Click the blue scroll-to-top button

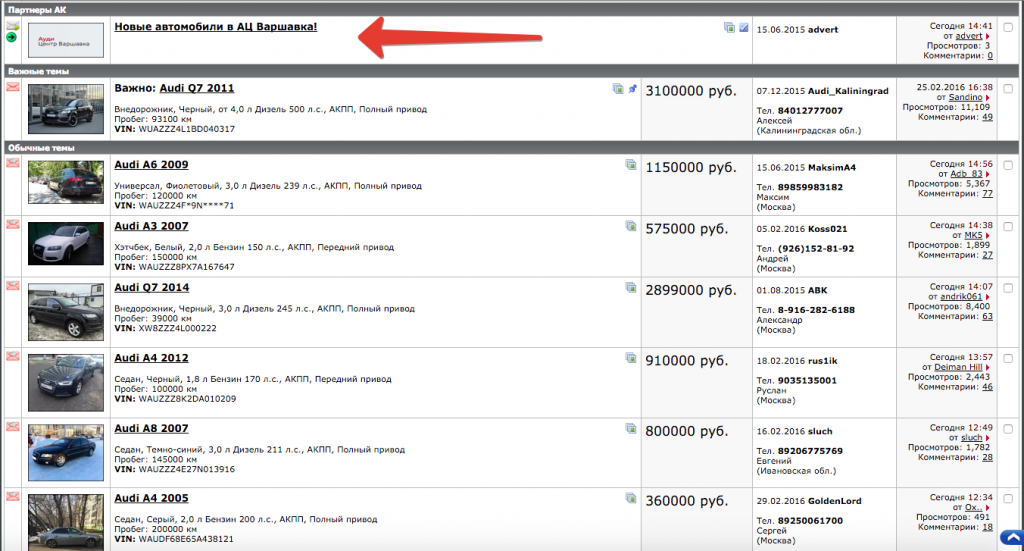[1012, 538]
